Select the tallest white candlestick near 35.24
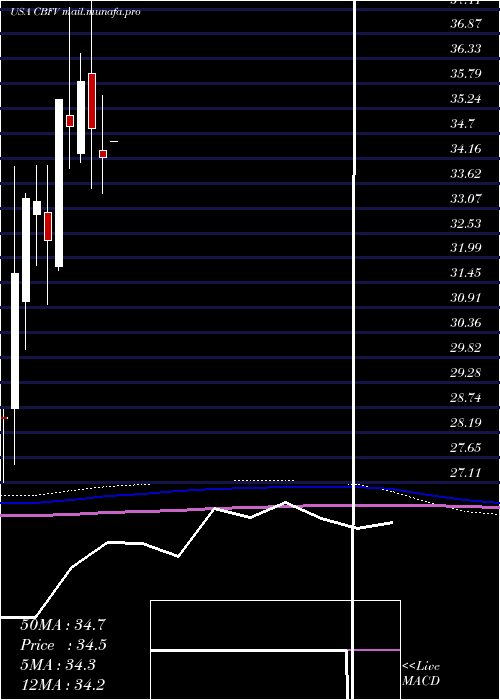The image size is (500, 700). 59,183
